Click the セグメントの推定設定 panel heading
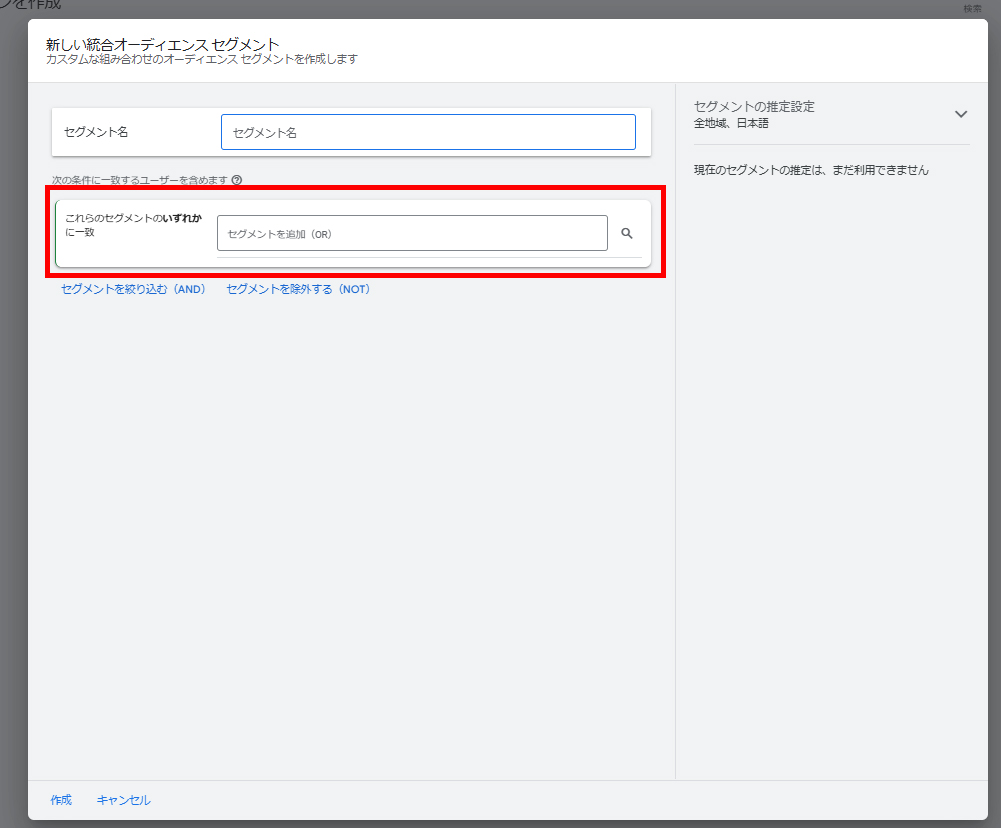The height and width of the screenshot is (828, 1001). [754, 106]
